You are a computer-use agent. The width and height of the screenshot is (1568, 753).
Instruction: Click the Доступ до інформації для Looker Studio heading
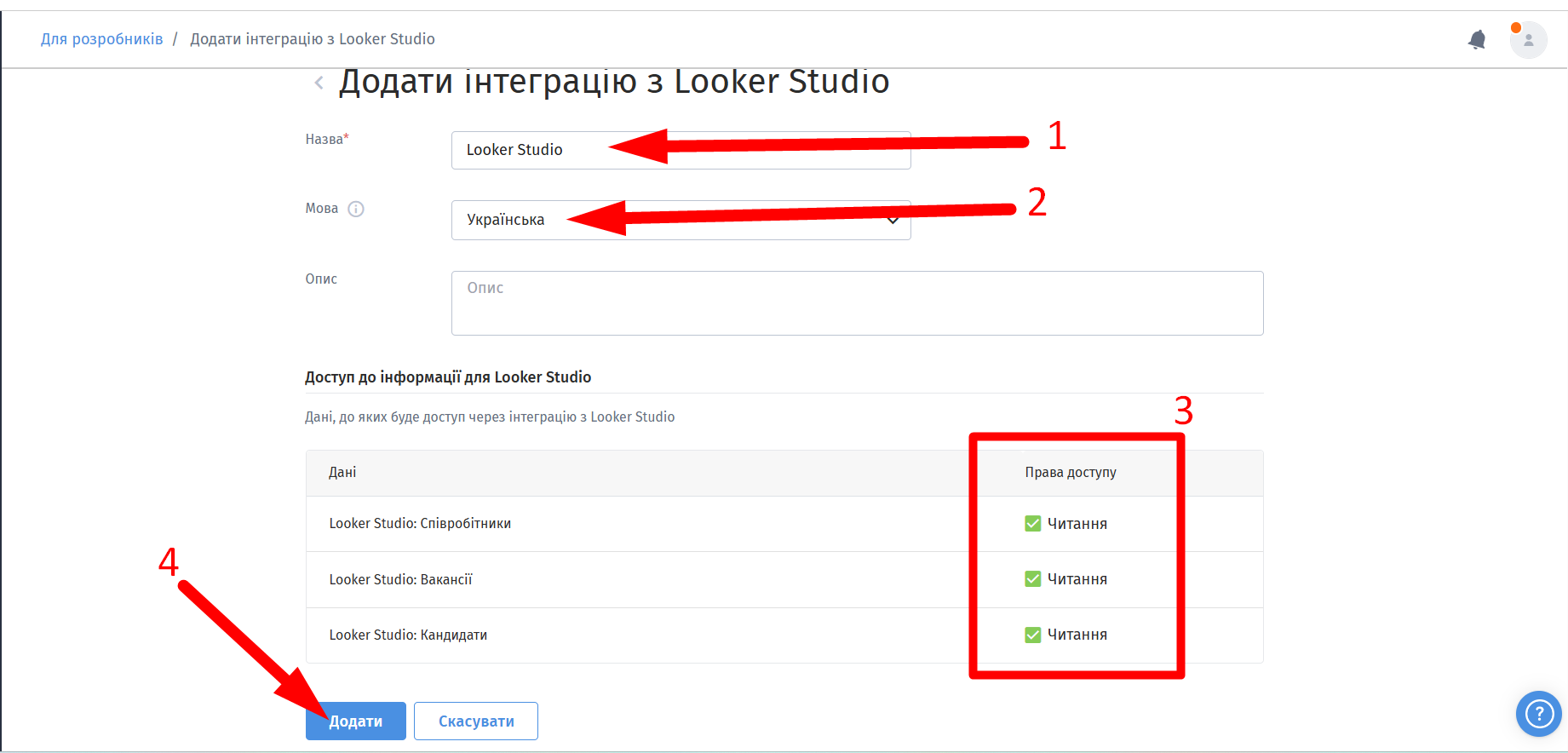point(448,377)
